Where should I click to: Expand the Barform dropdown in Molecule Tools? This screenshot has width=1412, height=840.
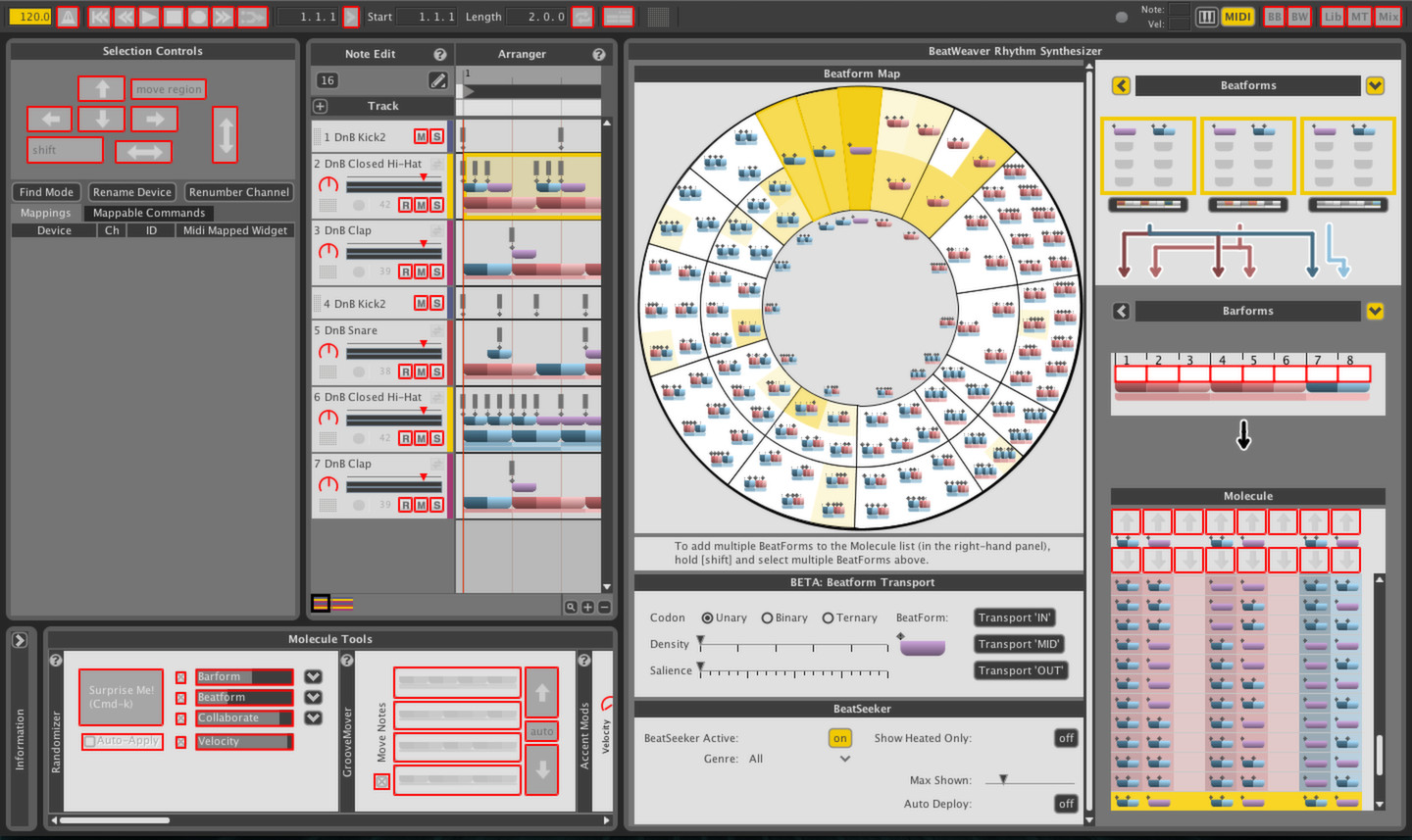314,676
